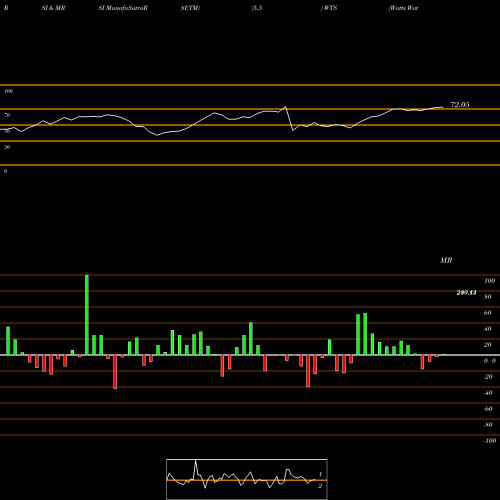Image resolution: width=500 pixels, height=500 pixels.
Task: Click the MR axis label -100
Action: pos(490,441)
